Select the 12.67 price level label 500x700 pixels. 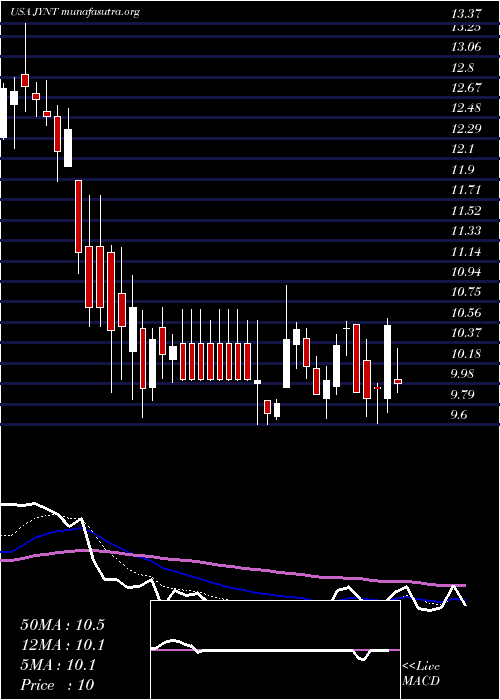(466, 88)
